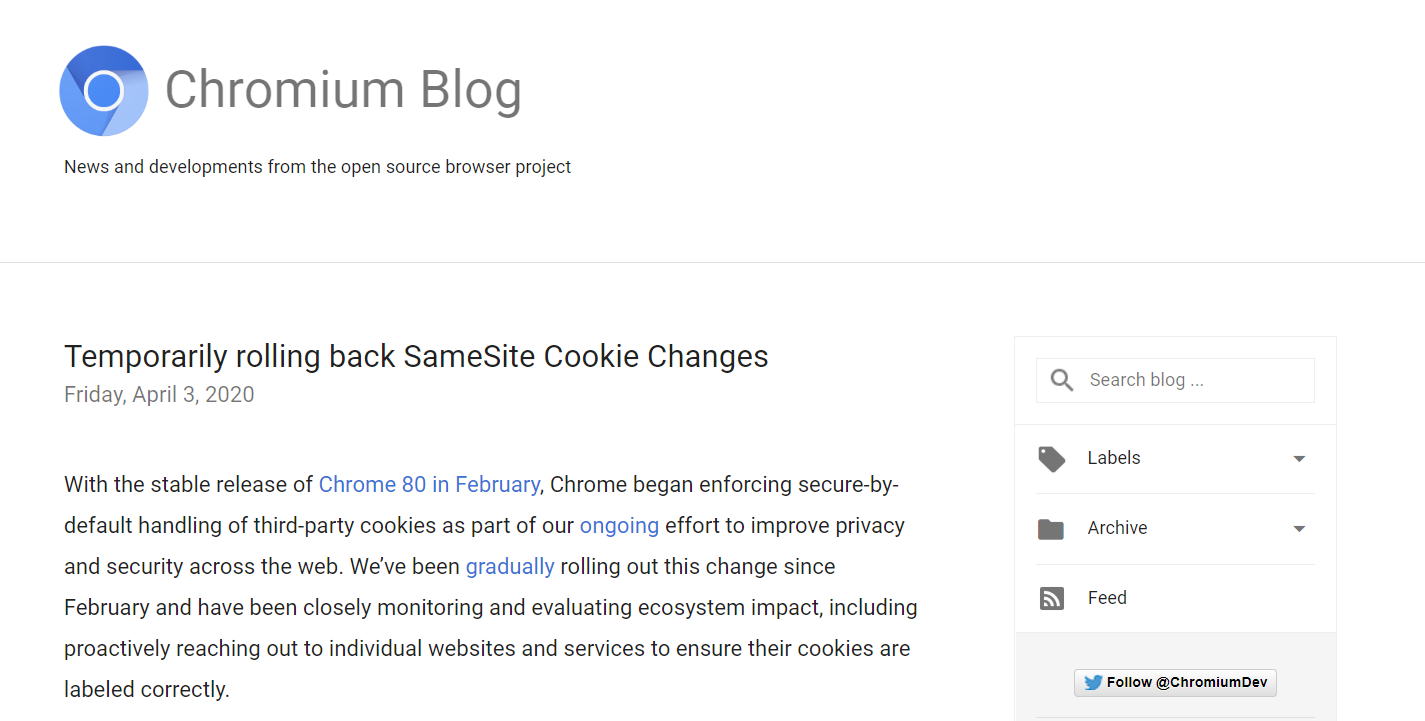Click the Chromium Blog title
This screenshot has width=1425, height=721.
point(343,90)
